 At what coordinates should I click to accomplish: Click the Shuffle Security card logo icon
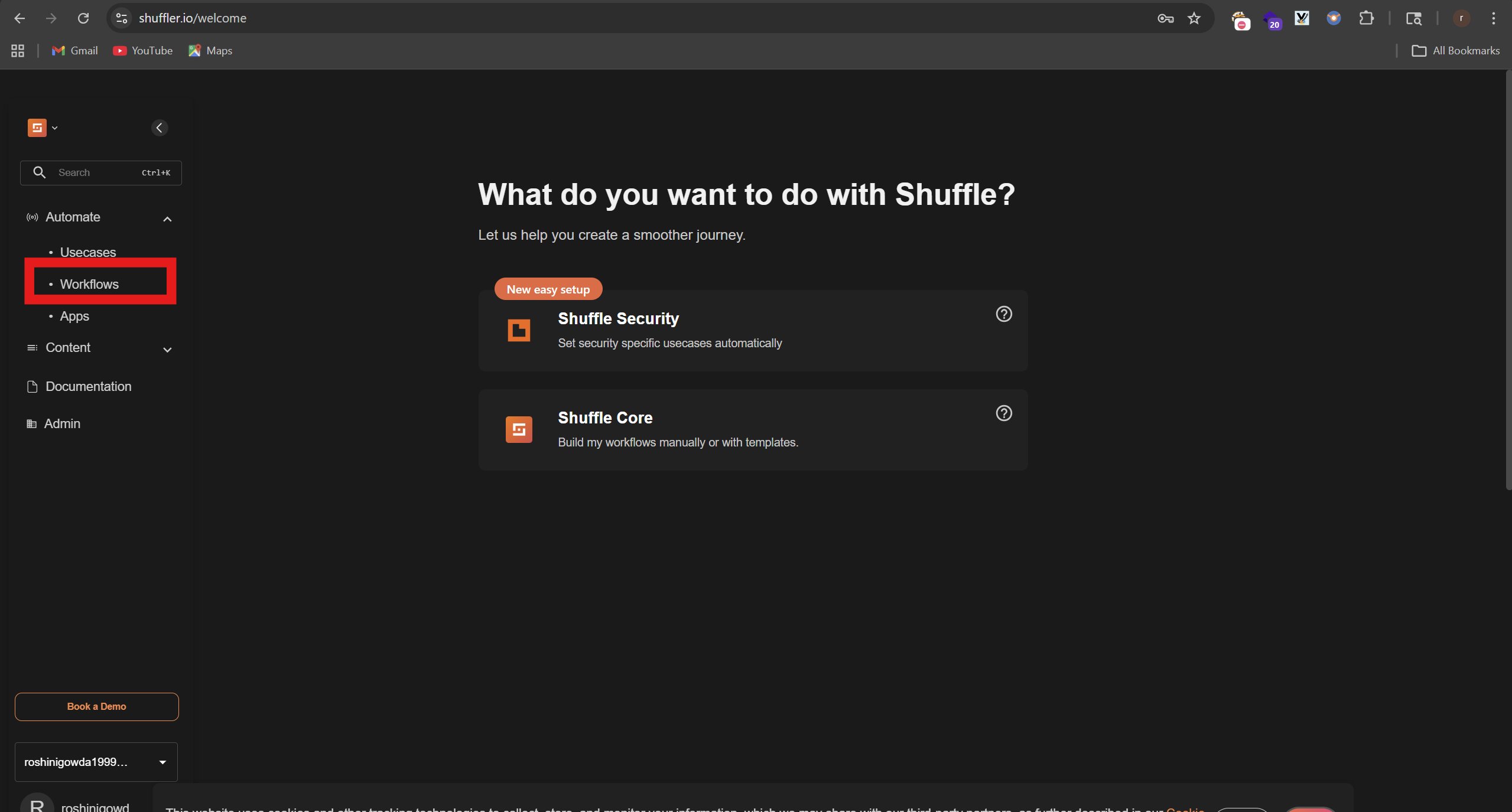(519, 330)
